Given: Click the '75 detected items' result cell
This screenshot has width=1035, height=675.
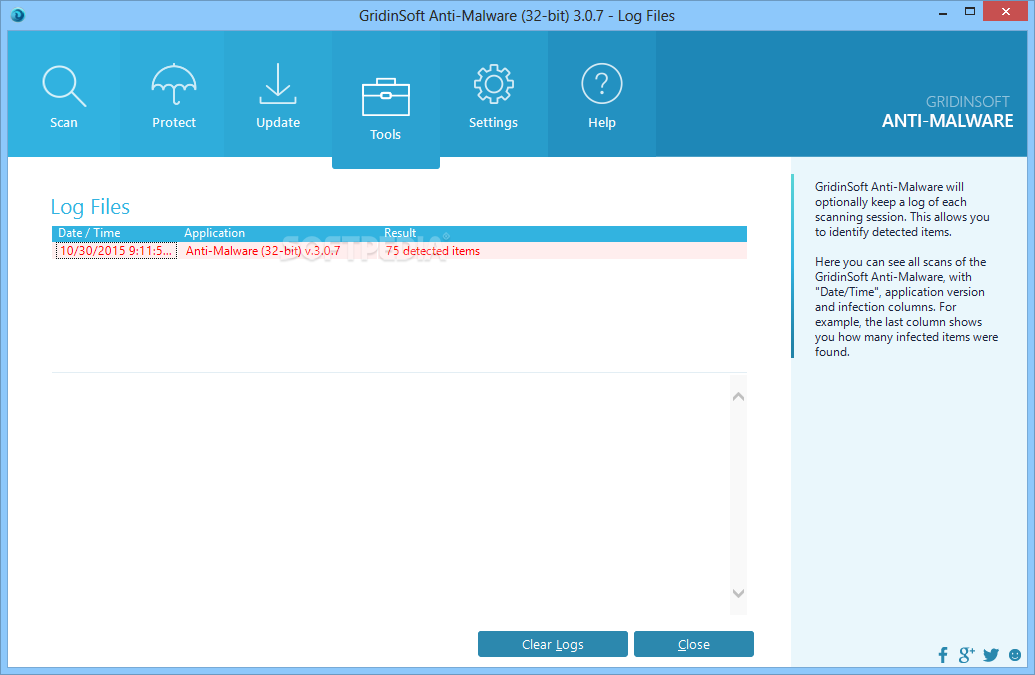Looking at the screenshot, I should 432,251.
